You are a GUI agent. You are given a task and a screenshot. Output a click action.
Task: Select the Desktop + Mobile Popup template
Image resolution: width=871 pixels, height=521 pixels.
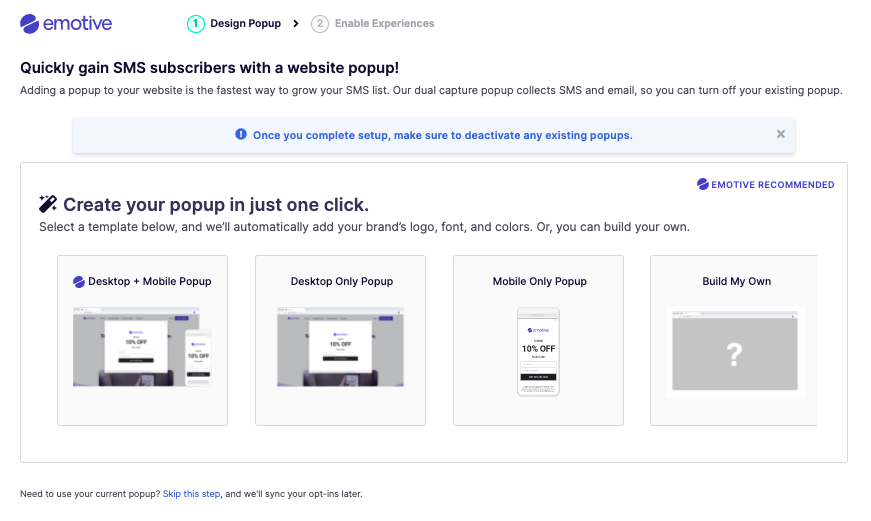[x=142, y=340]
